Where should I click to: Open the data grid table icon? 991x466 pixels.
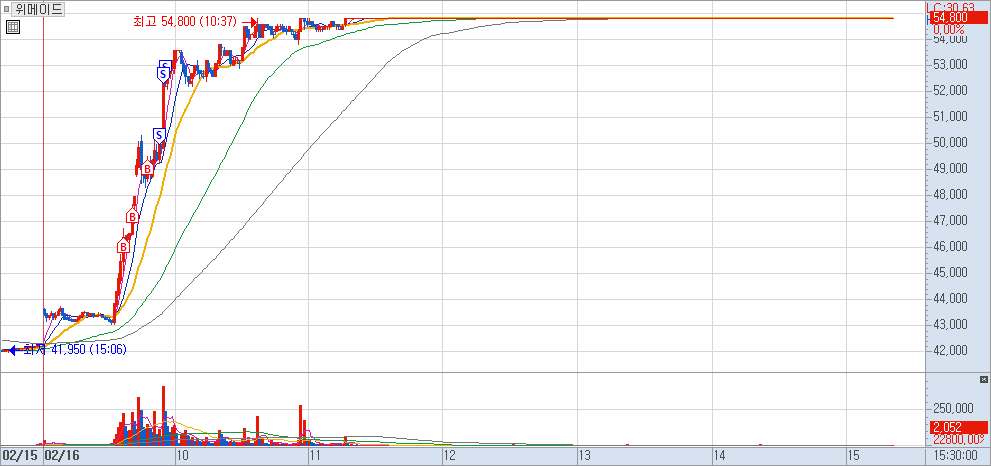point(12,27)
